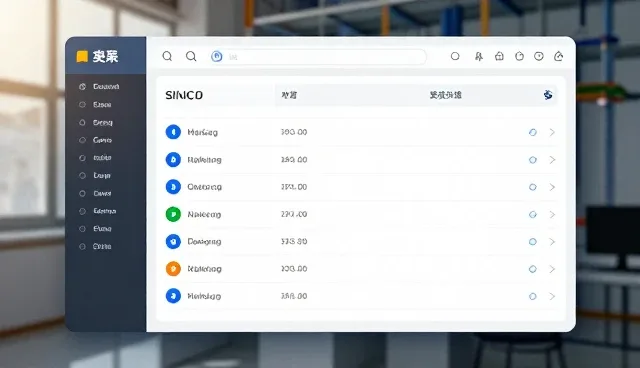Click the second icon in the top-right icon group
This screenshot has height=368, width=640.
pyautogui.click(x=479, y=56)
